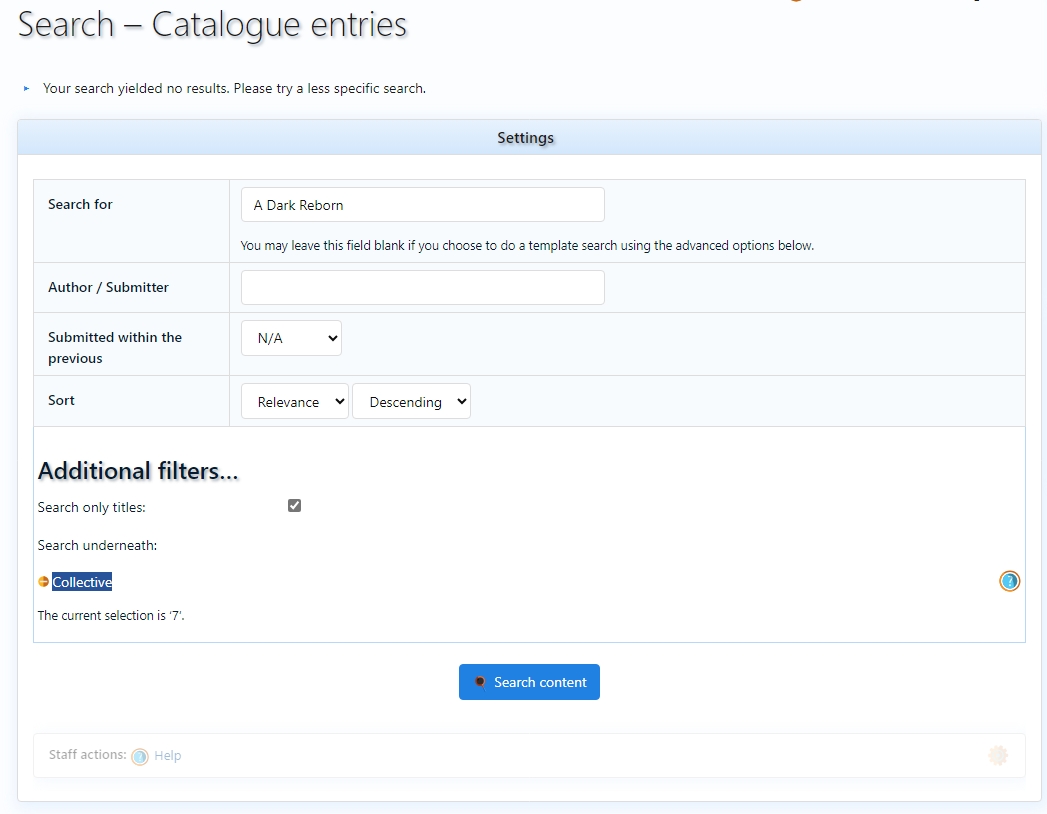Click the current selection is '7' text
The height and width of the screenshot is (814, 1047).
(111, 616)
